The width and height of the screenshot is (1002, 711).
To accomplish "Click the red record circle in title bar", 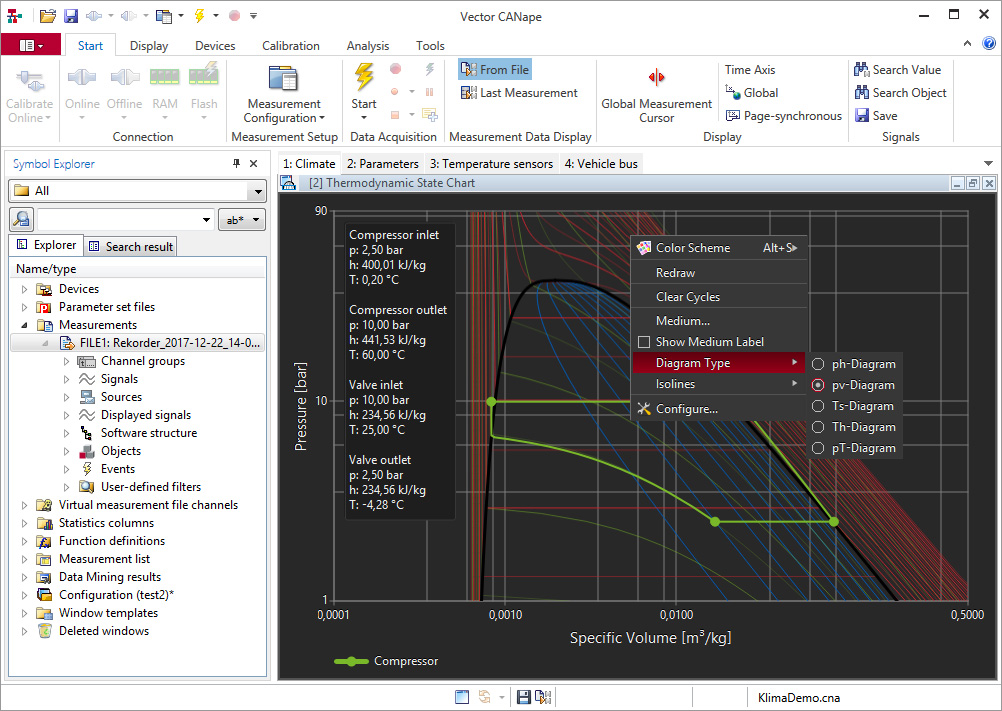I will (x=235, y=16).
